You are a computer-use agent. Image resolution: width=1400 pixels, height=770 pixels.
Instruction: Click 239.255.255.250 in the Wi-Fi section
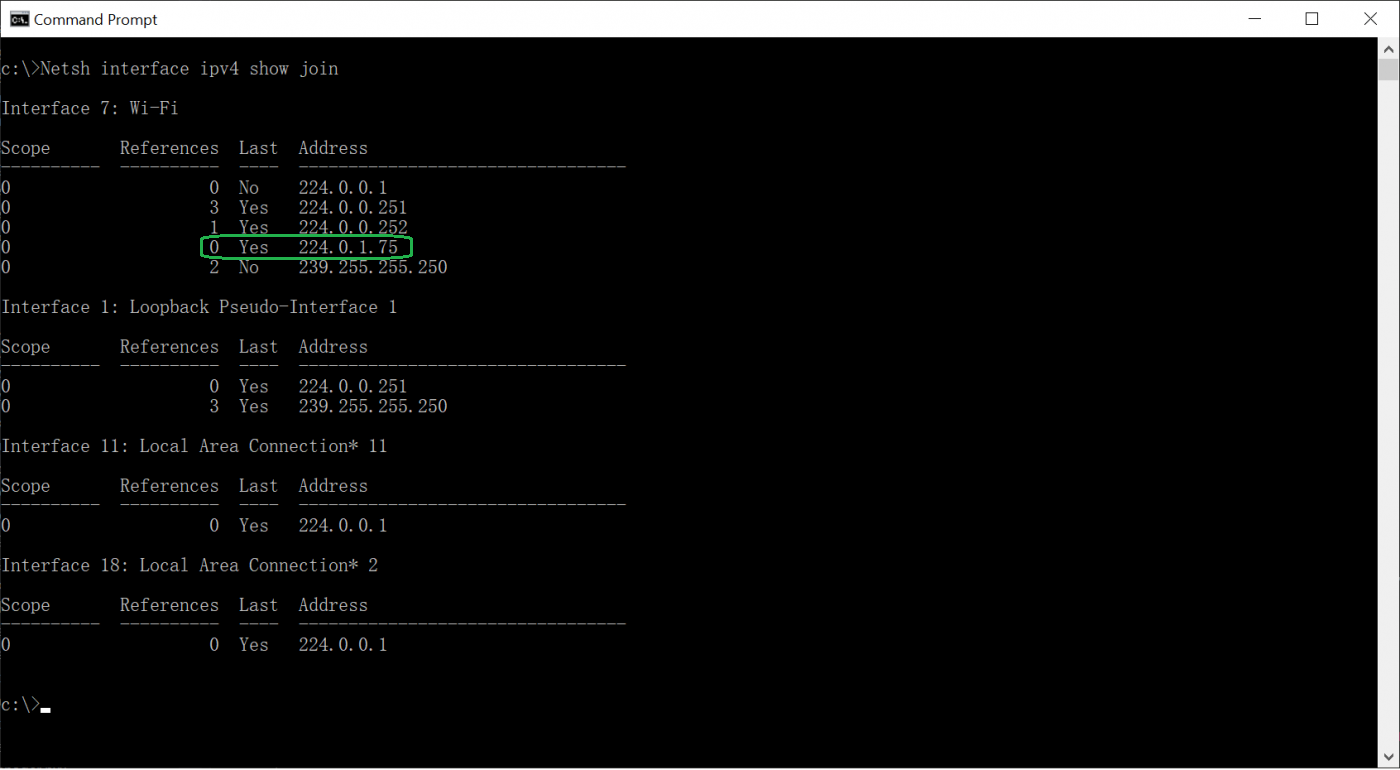372,267
